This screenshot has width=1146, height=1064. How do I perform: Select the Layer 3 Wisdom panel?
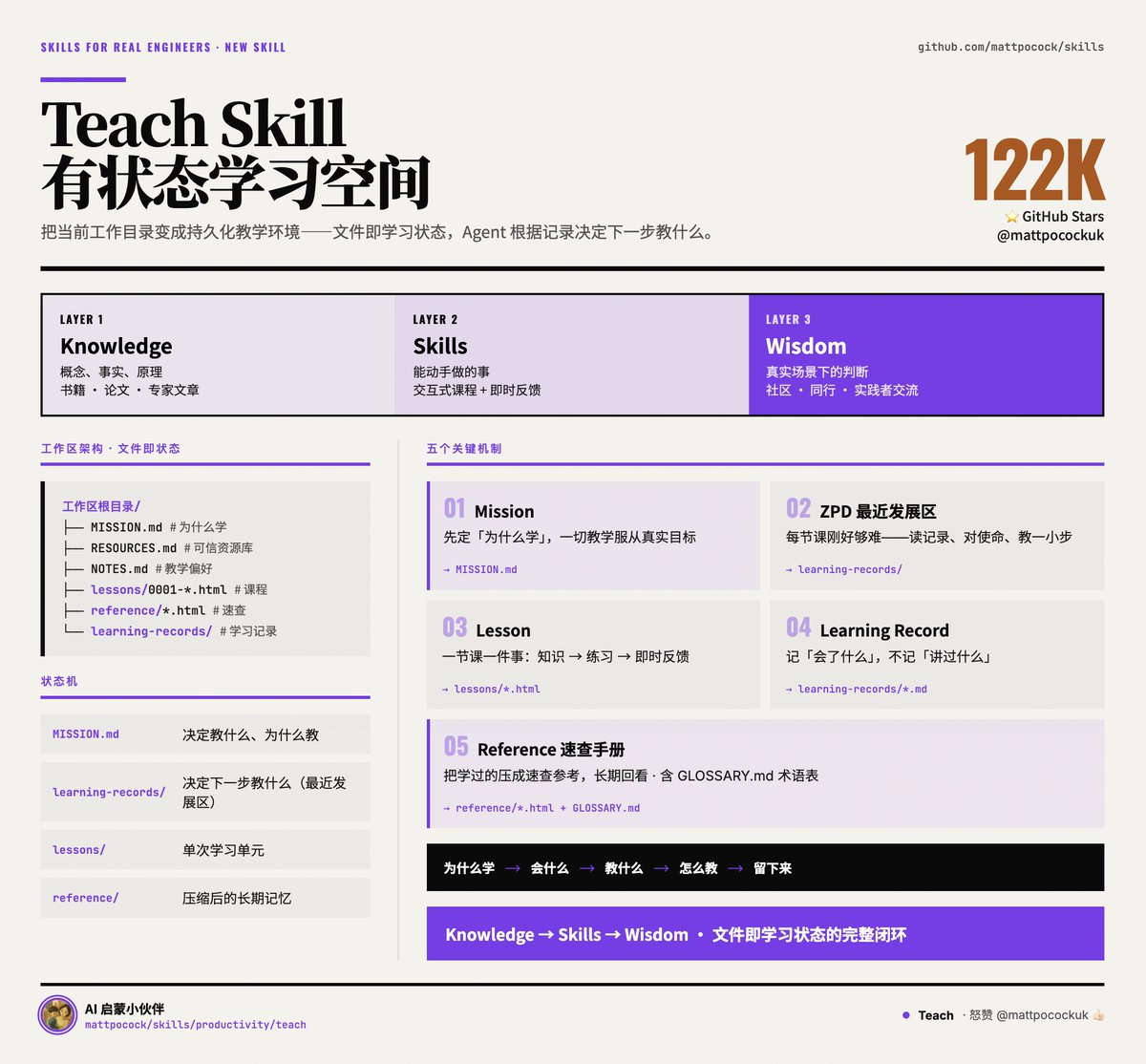point(925,355)
